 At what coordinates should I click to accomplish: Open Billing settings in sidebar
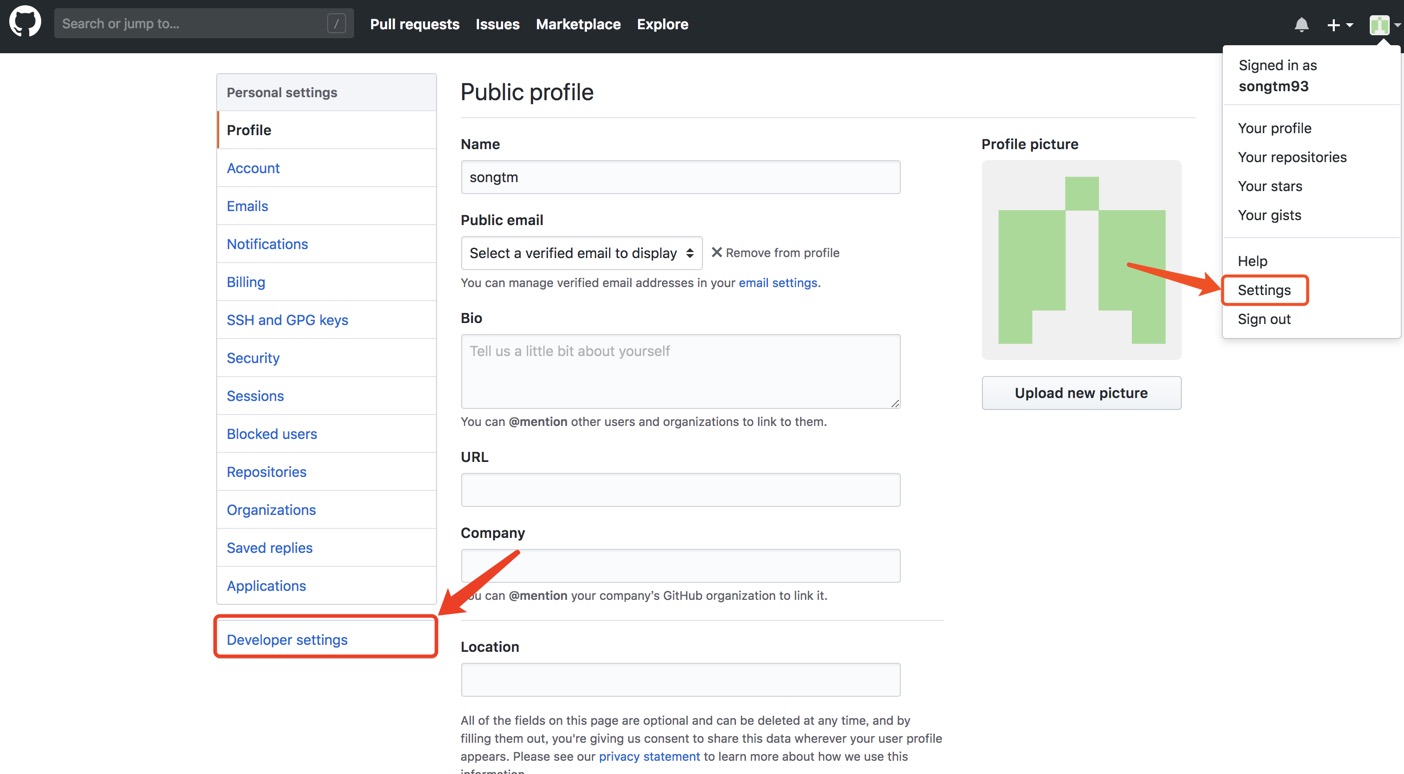[326, 282]
